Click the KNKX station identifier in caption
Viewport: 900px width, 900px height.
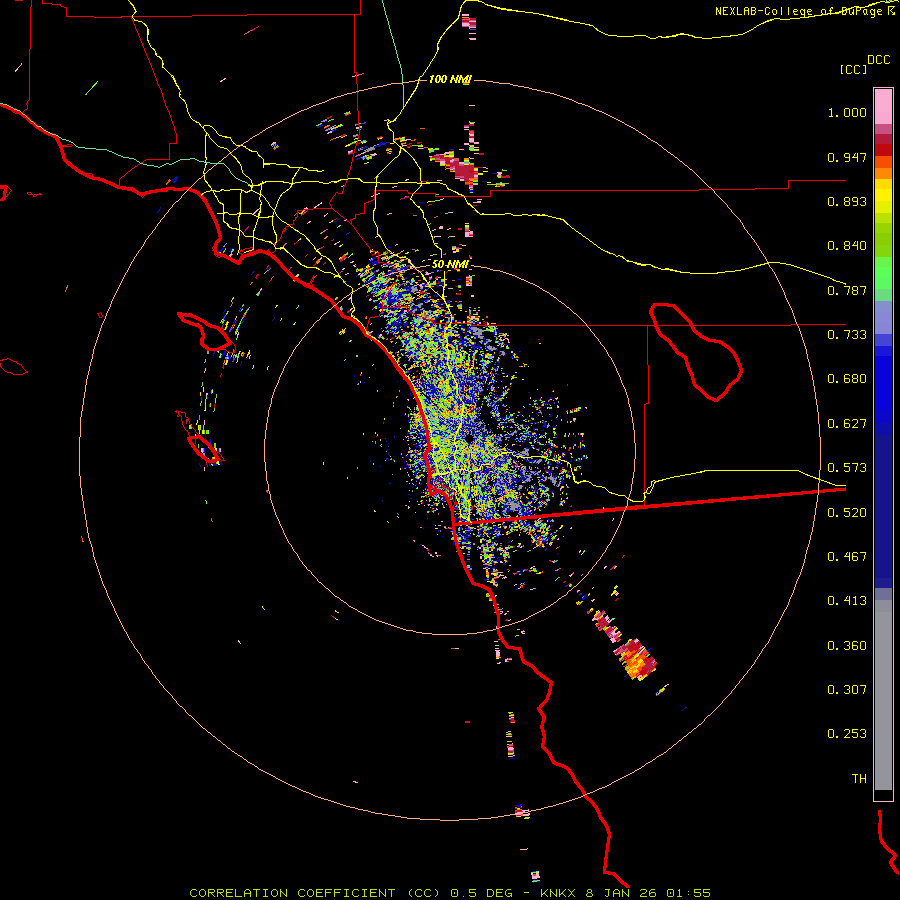point(557,893)
